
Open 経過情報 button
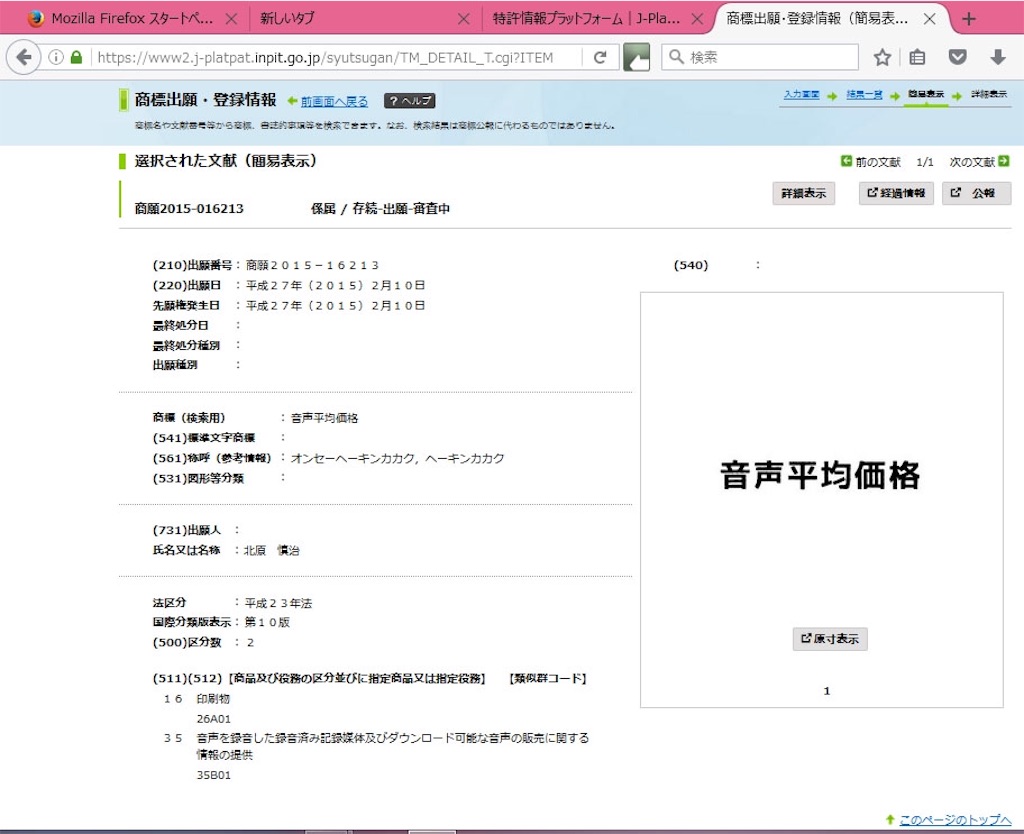point(896,193)
